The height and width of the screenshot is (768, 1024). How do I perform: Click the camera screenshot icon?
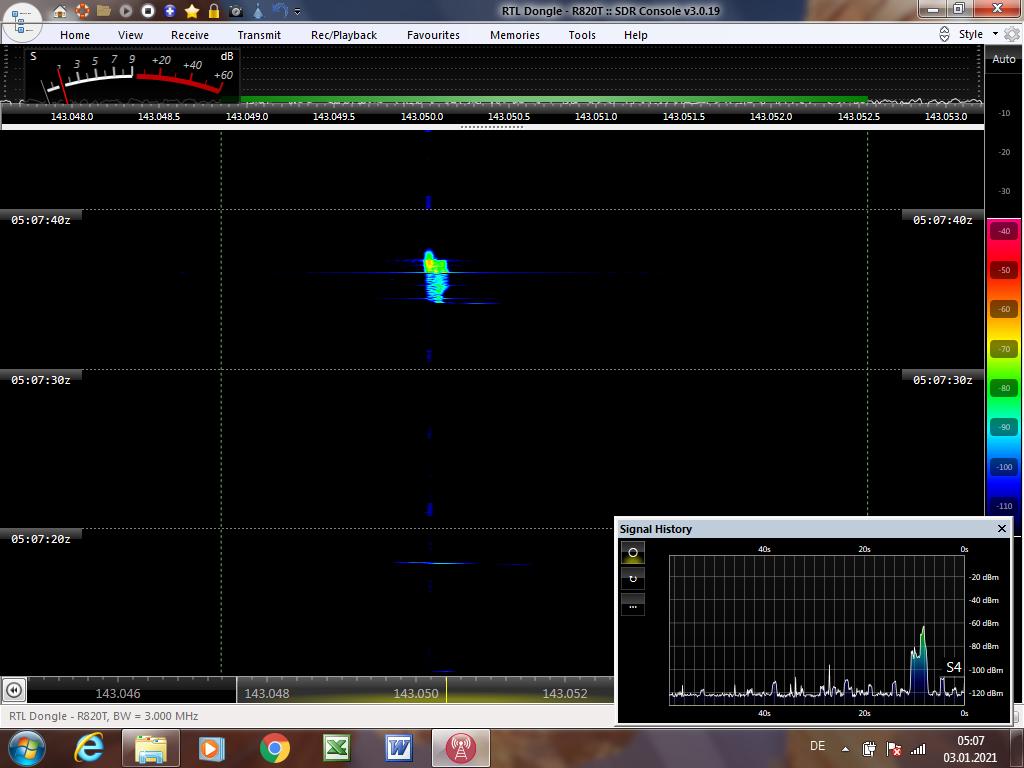coord(236,11)
